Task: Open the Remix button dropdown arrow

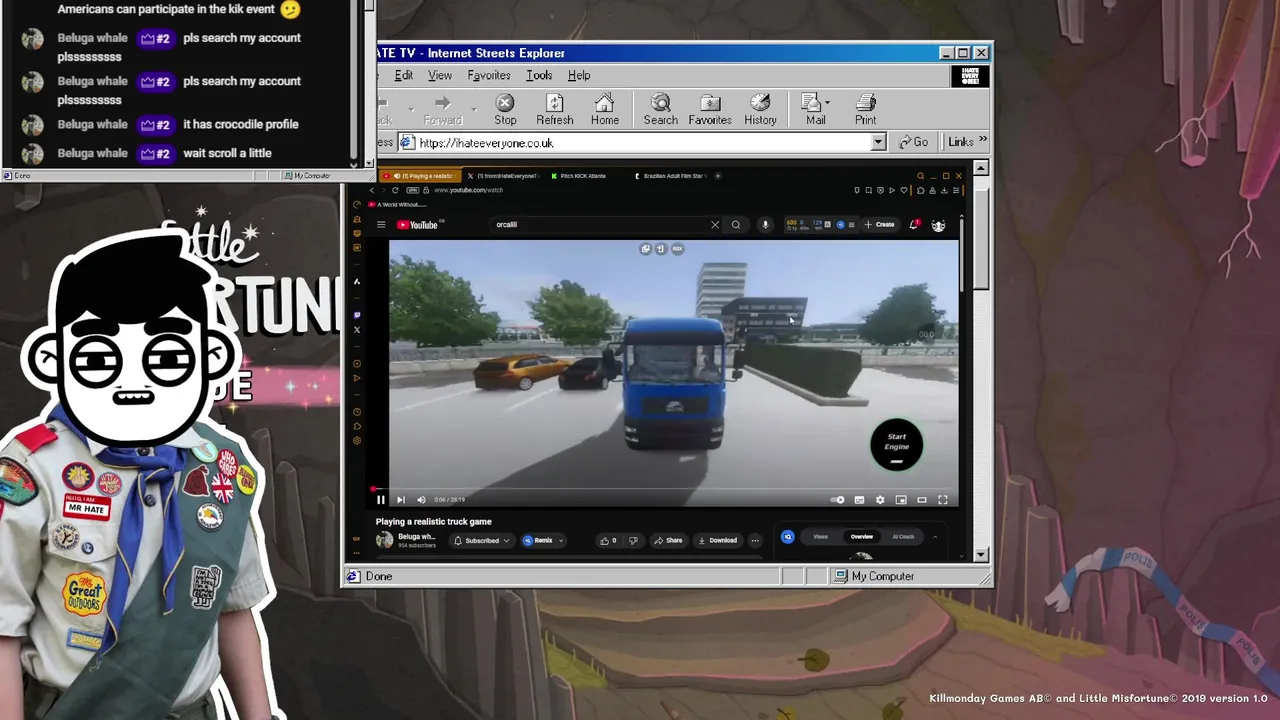Action: click(560, 540)
